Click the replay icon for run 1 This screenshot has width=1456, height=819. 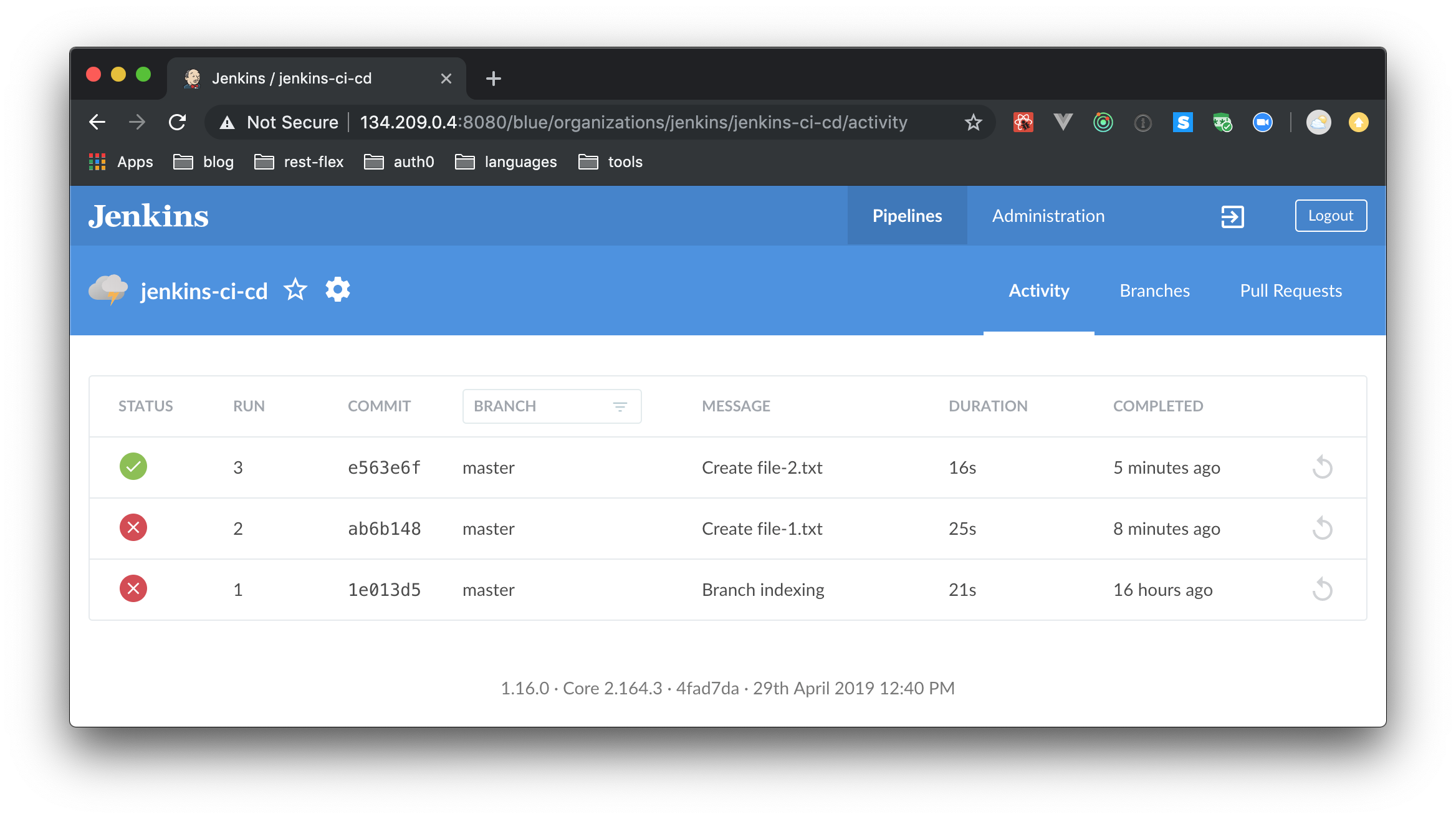(x=1322, y=588)
